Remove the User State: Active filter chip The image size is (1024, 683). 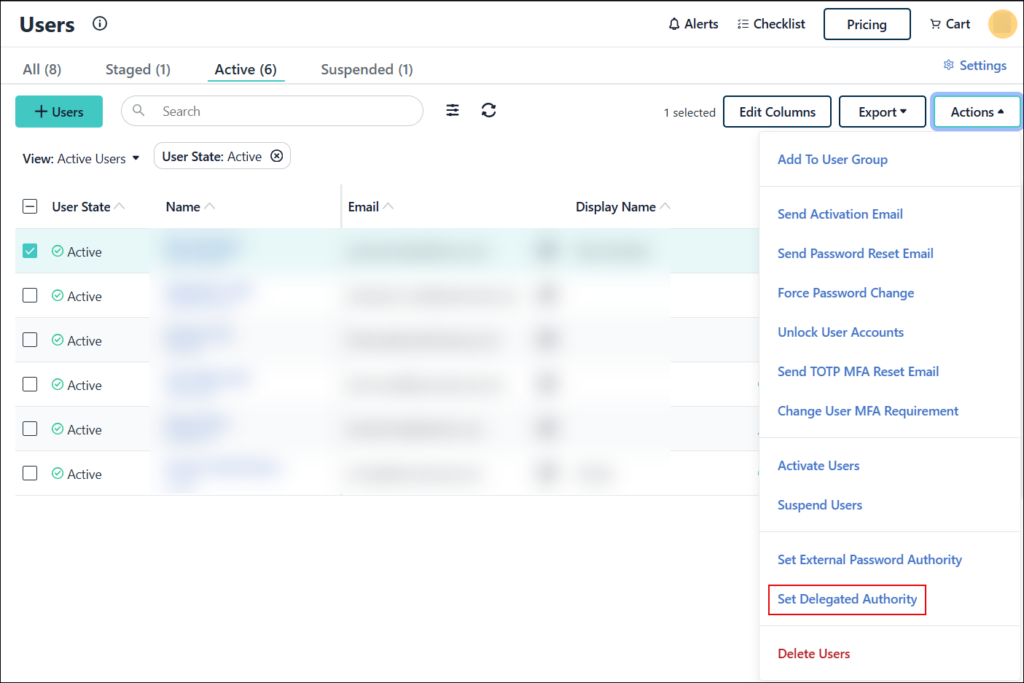tap(277, 156)
